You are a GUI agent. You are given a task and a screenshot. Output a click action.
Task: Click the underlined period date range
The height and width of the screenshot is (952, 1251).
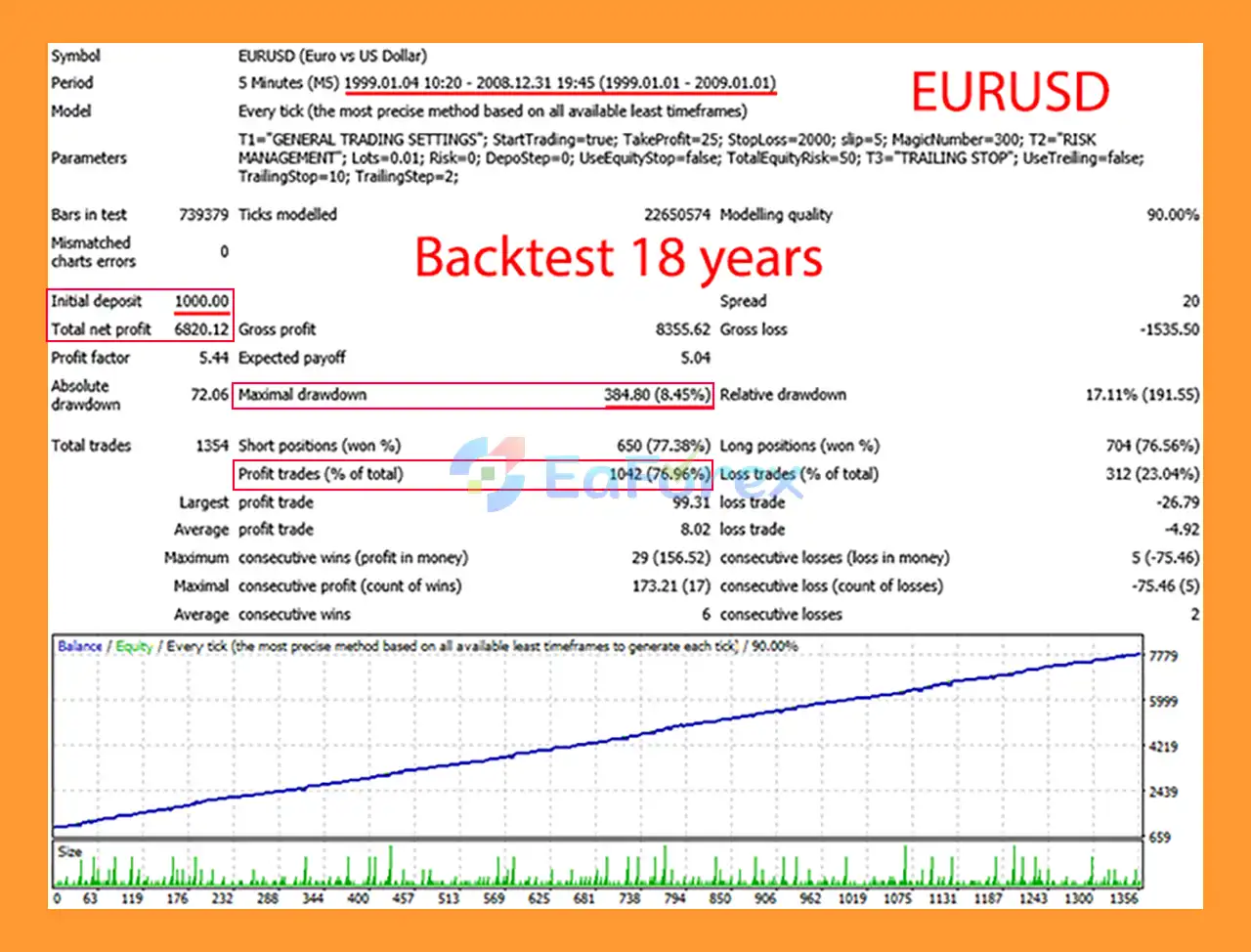[x=560, y=83]
